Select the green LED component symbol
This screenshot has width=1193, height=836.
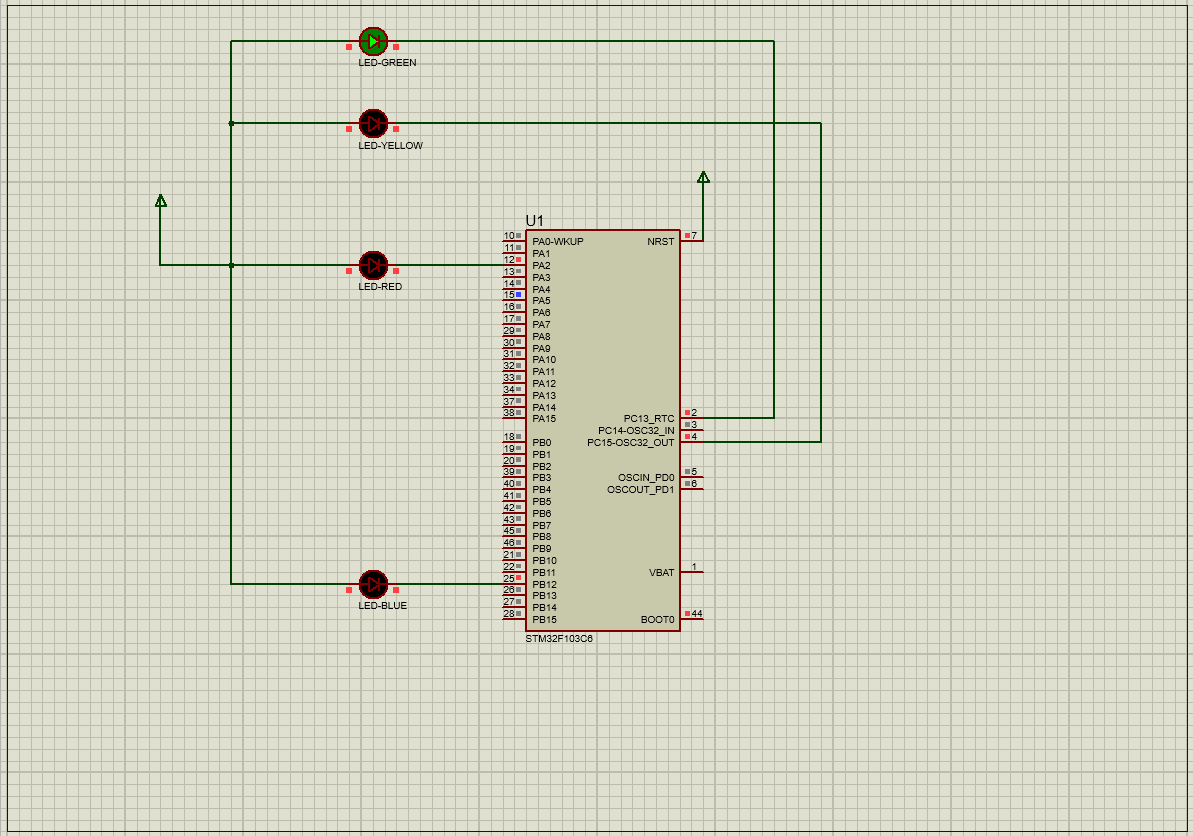point(373,41)
